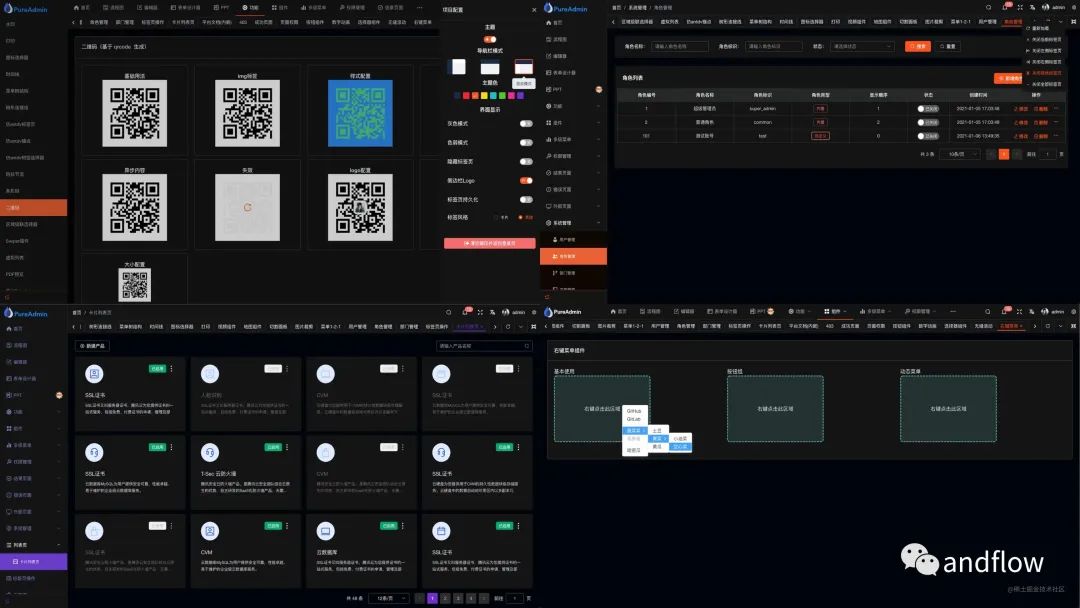The width and height of the screenshot is (1080, 608).
Task: Click the 角色名称 role name input field
Action: click(680, 46)
